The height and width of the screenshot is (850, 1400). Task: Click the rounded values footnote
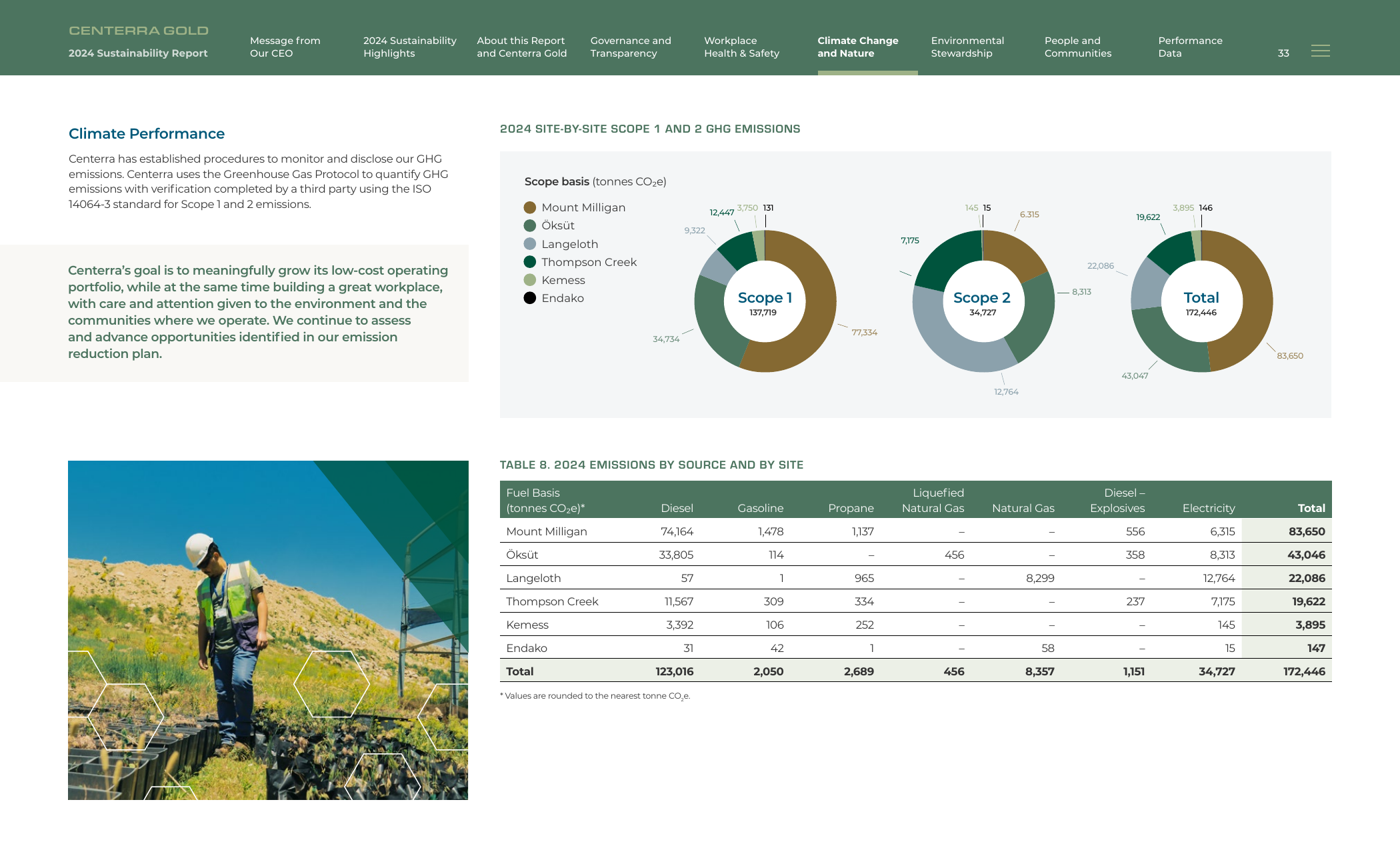(595, 696)
